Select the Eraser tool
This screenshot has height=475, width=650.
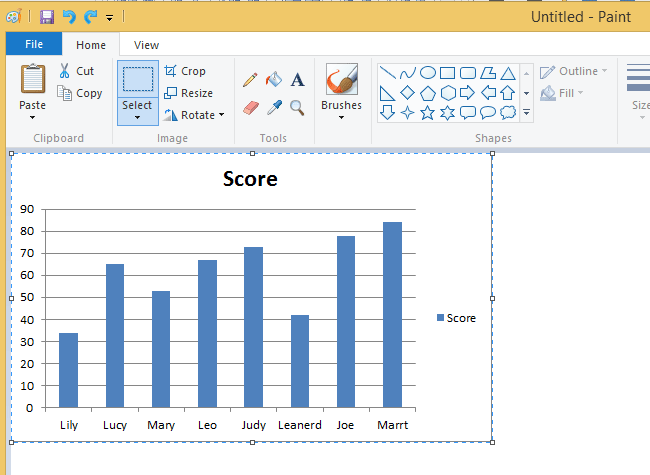click(x=251, y=108)
